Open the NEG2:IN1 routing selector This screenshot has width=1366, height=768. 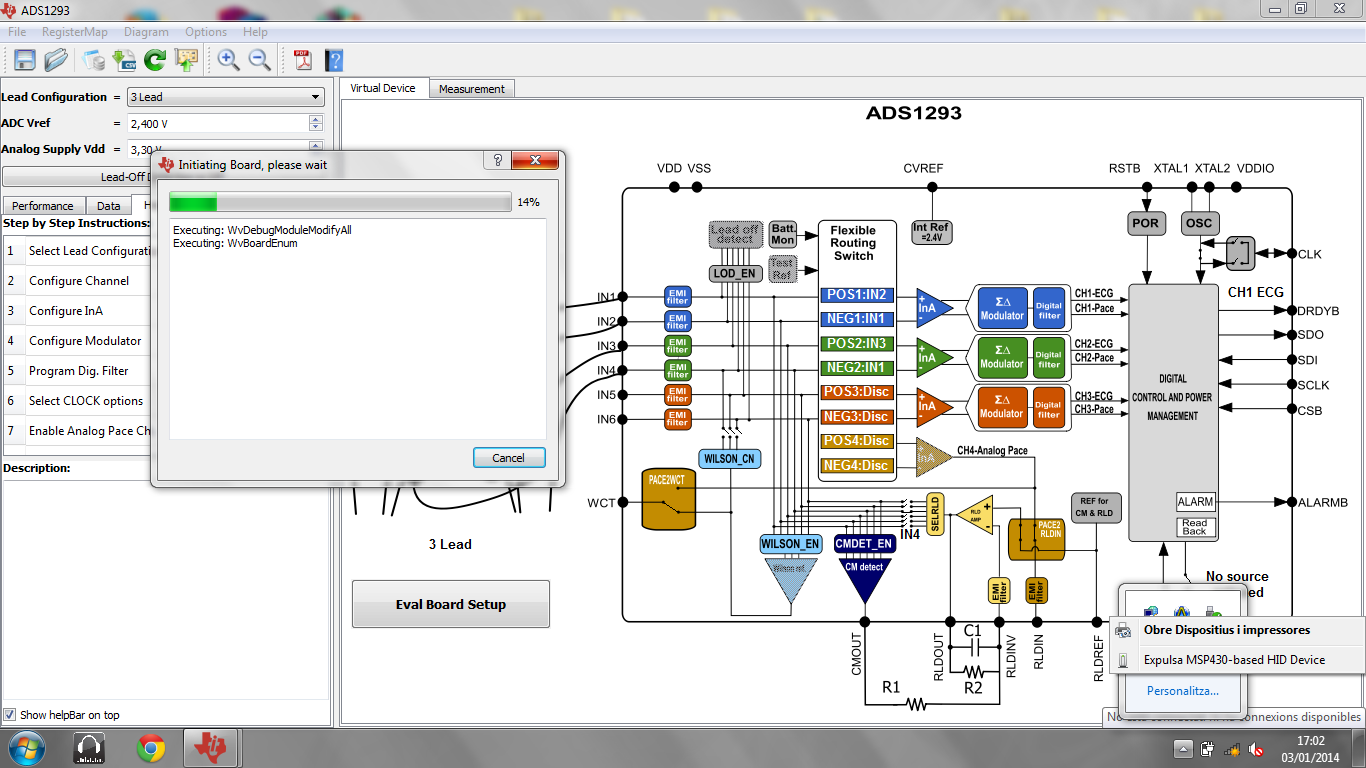(x=855, y=368)
